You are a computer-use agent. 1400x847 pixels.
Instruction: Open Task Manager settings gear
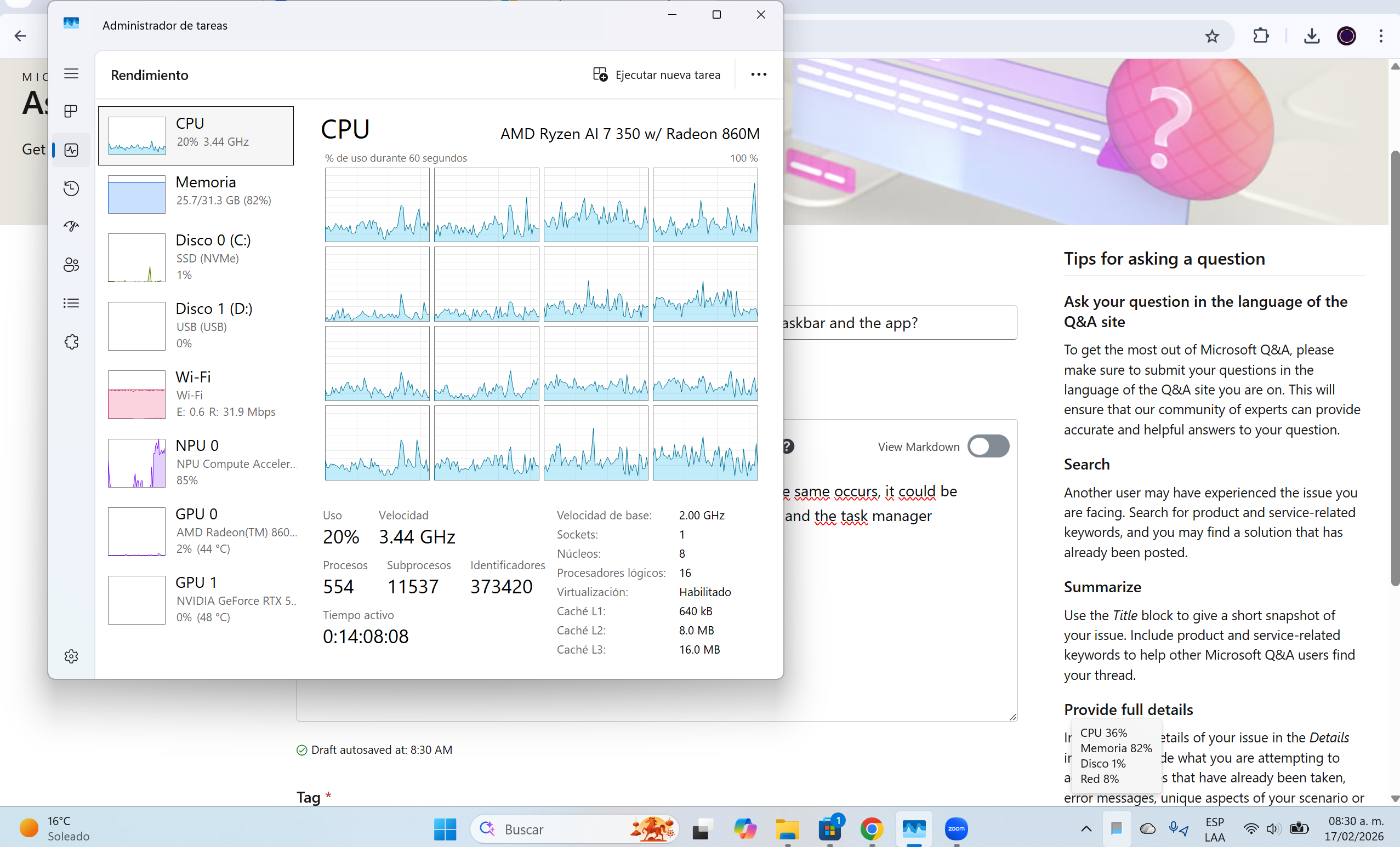coord(71,656)
